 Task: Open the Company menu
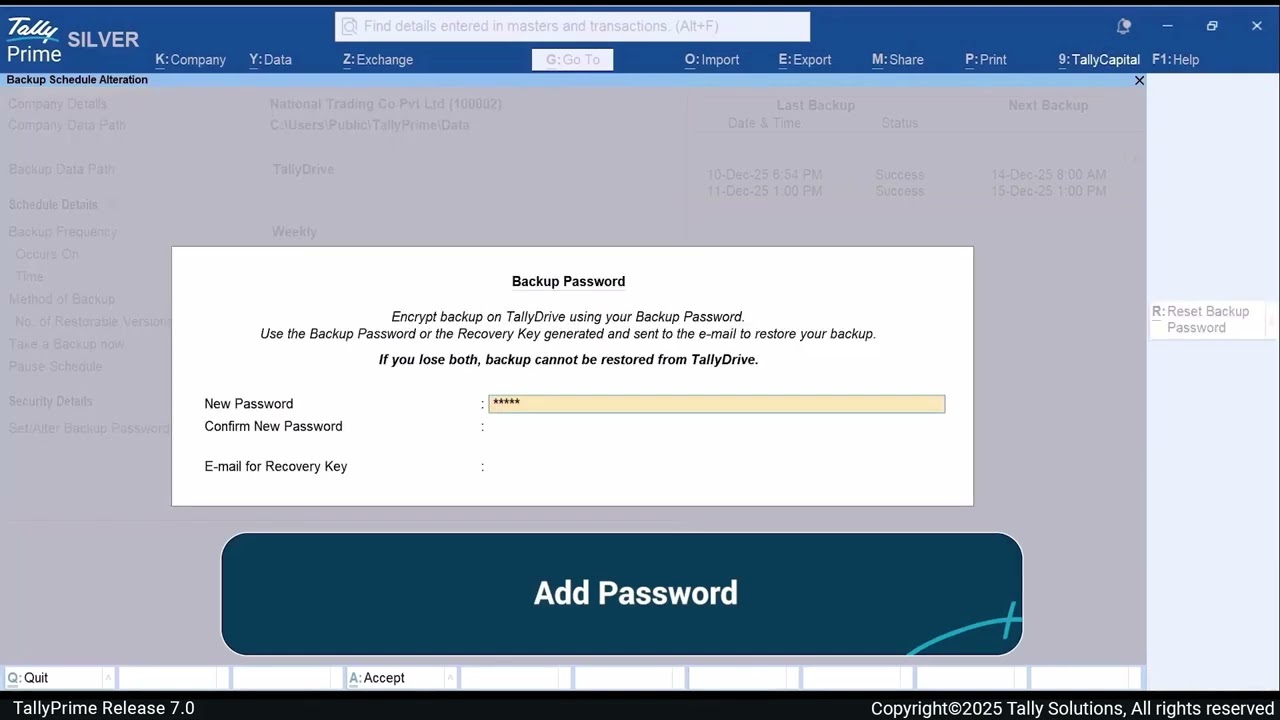coord(190,60)
